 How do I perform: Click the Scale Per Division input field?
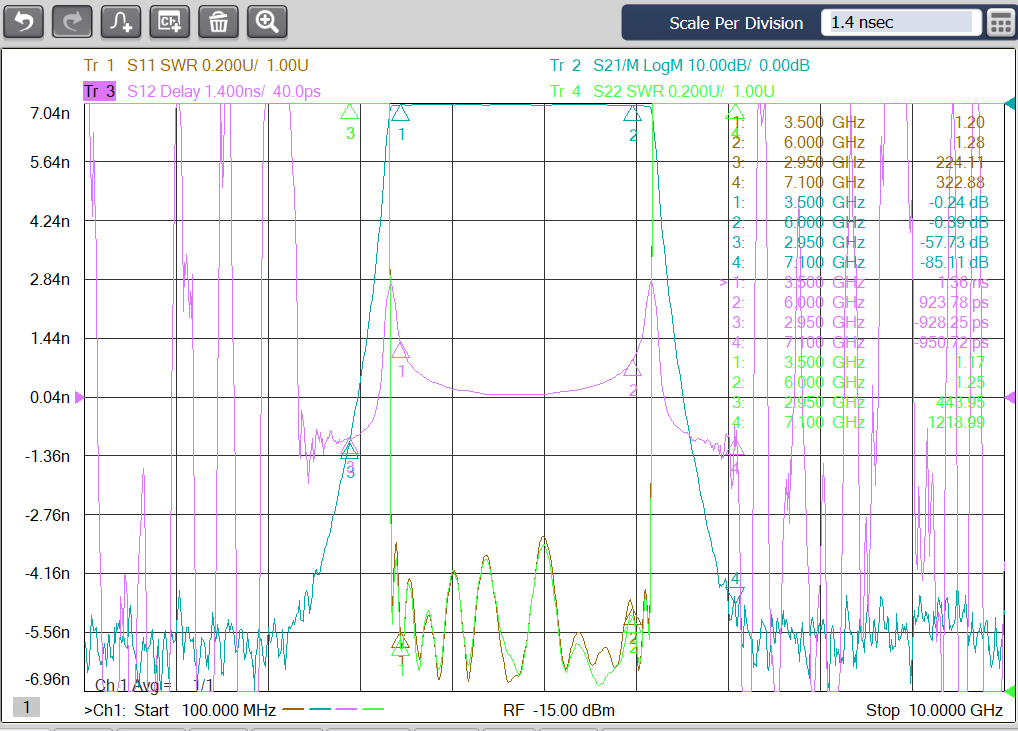(x=900, y=23)
